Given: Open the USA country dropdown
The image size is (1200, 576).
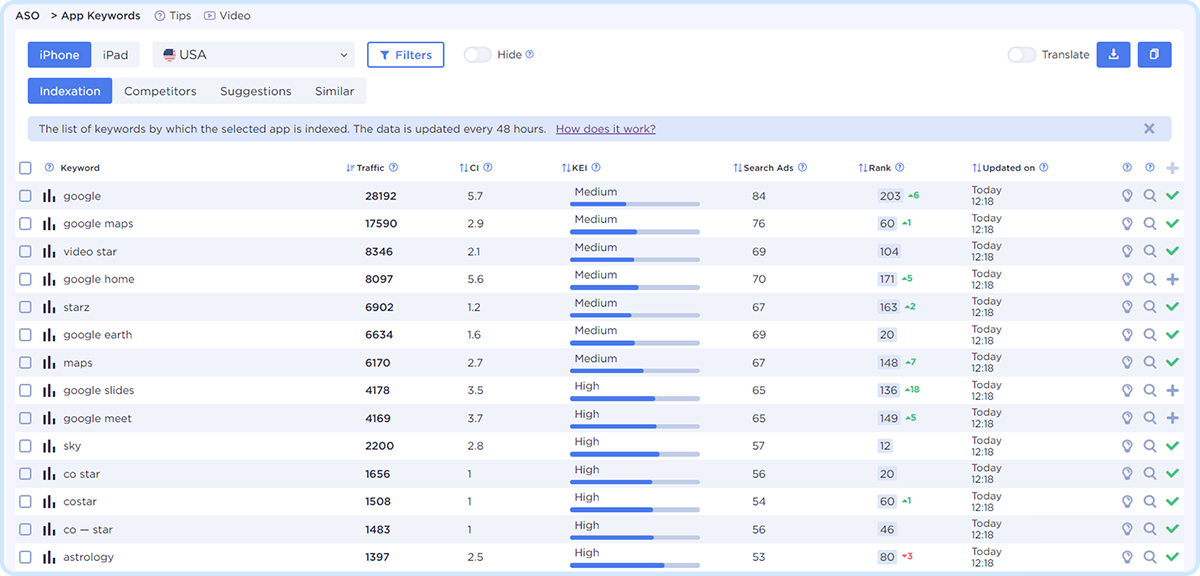Looking at the screenshot, I should tap(255, 55).
